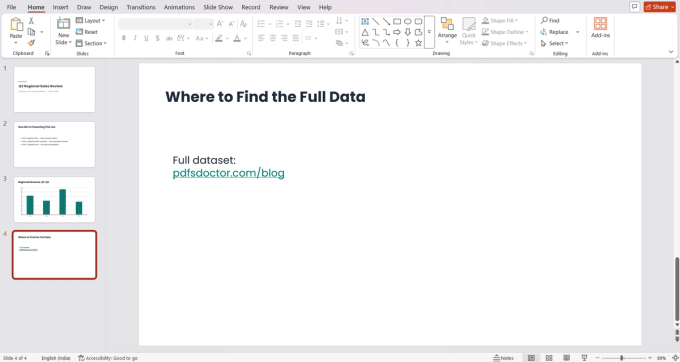Clear all formatting icon
Screen dimensions: 680x362
243,24
